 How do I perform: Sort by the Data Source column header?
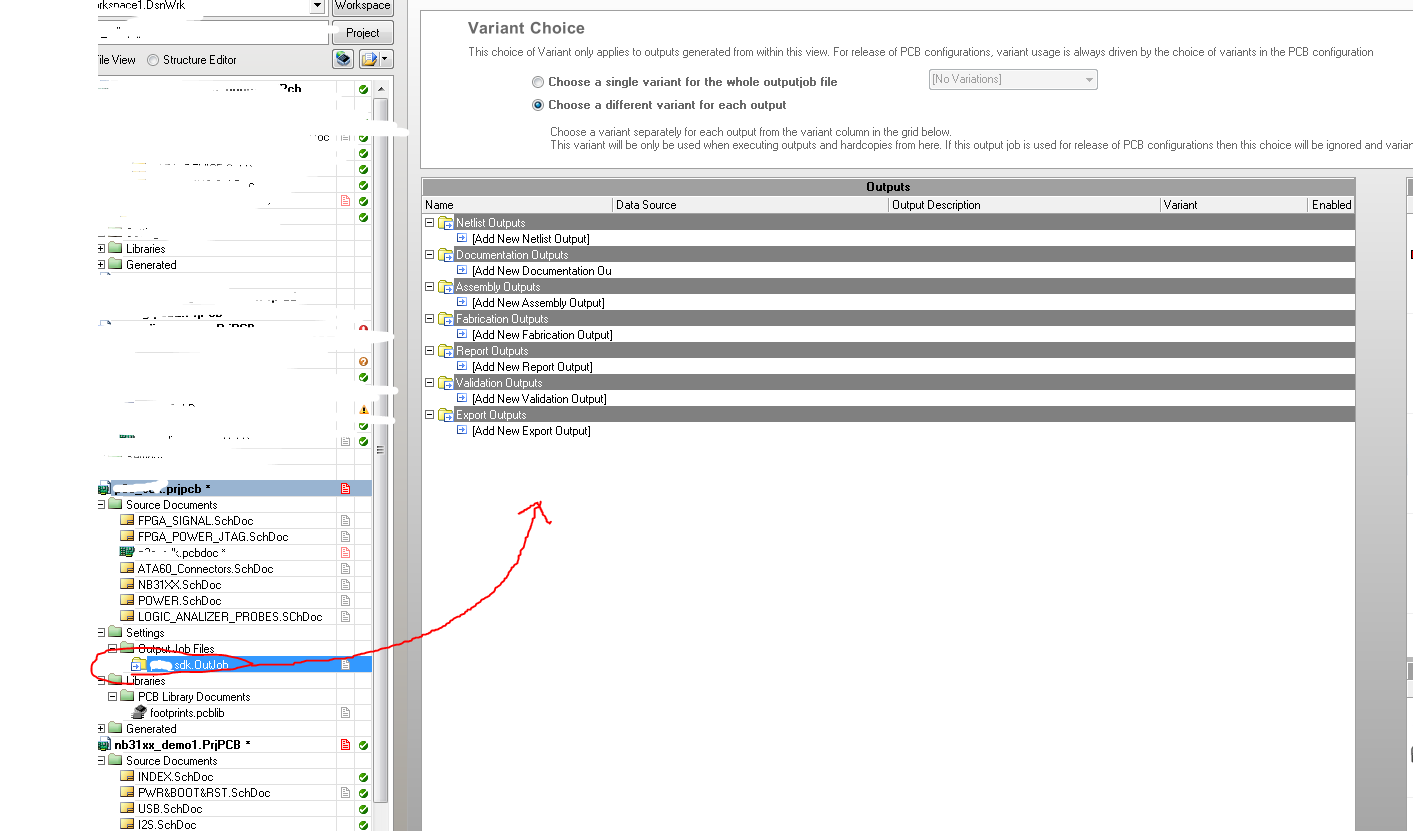tap(750, 205)
